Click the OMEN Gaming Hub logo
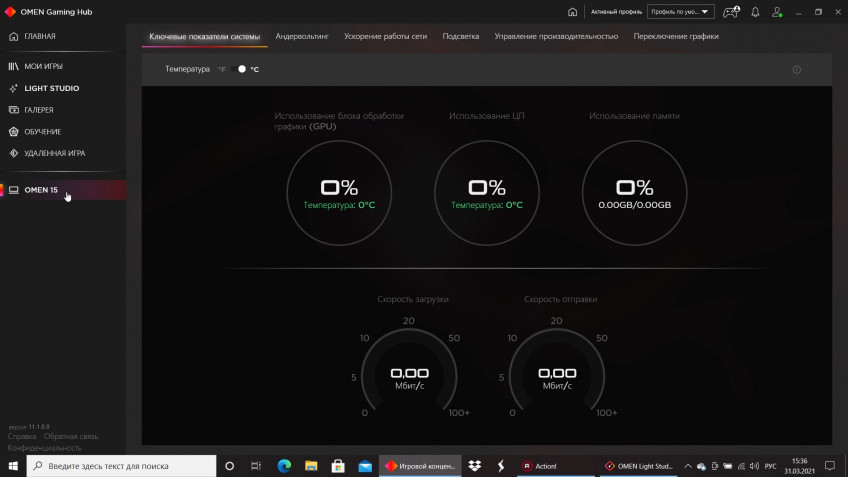The width and height of the screenshot is (848, 477). click(10, 11)
